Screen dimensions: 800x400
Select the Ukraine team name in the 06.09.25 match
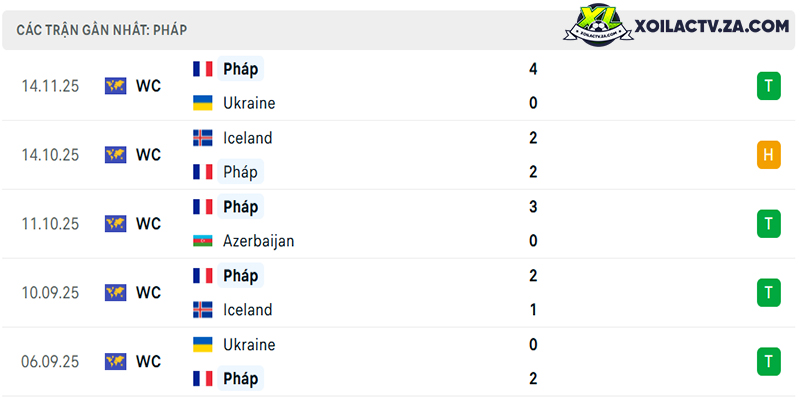pos(249,344)
